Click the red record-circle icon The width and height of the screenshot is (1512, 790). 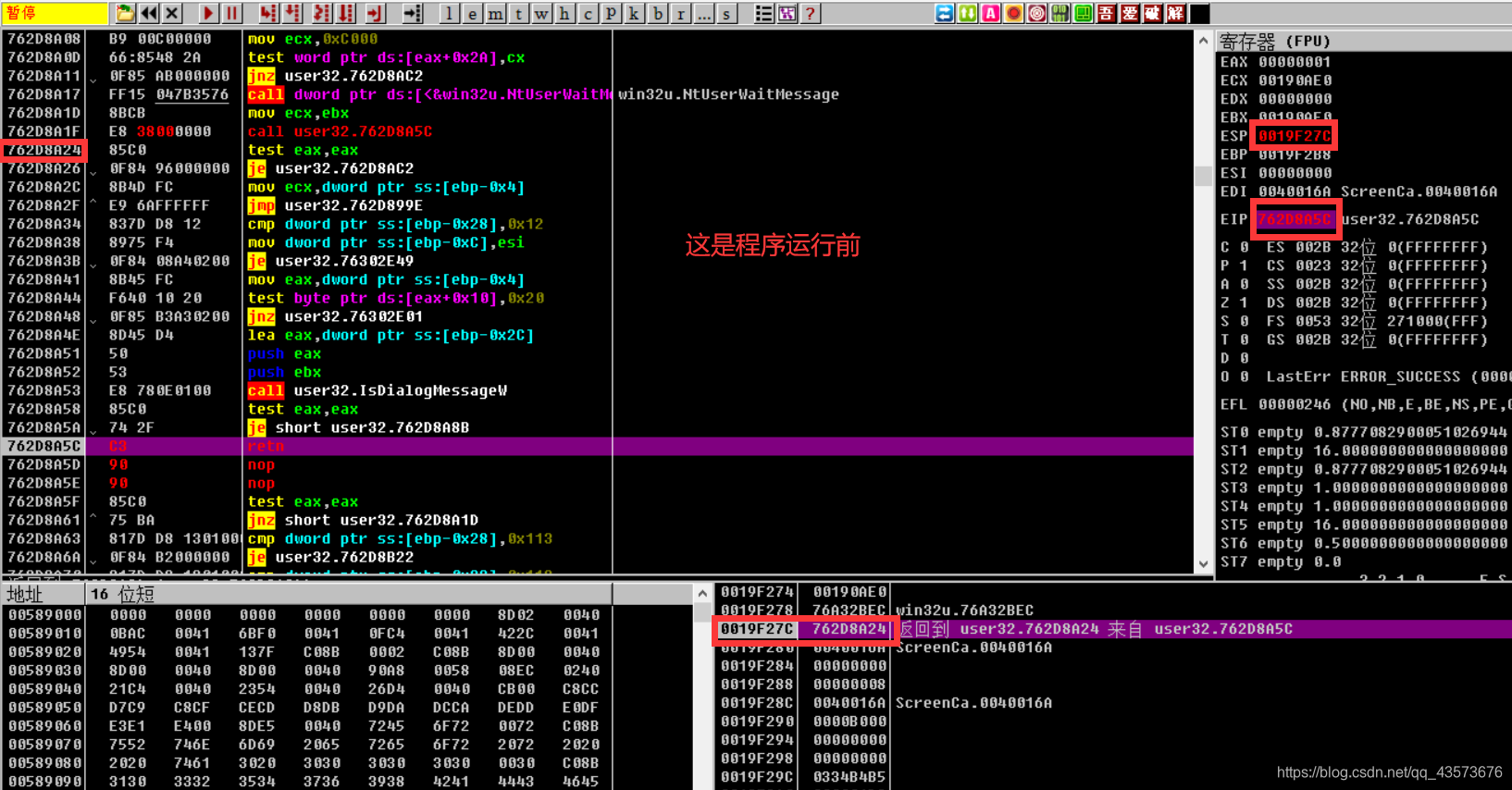point(1013,13)
